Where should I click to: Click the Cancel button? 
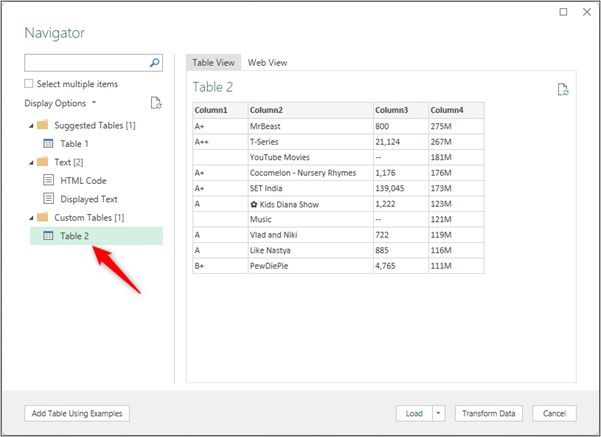554,413
